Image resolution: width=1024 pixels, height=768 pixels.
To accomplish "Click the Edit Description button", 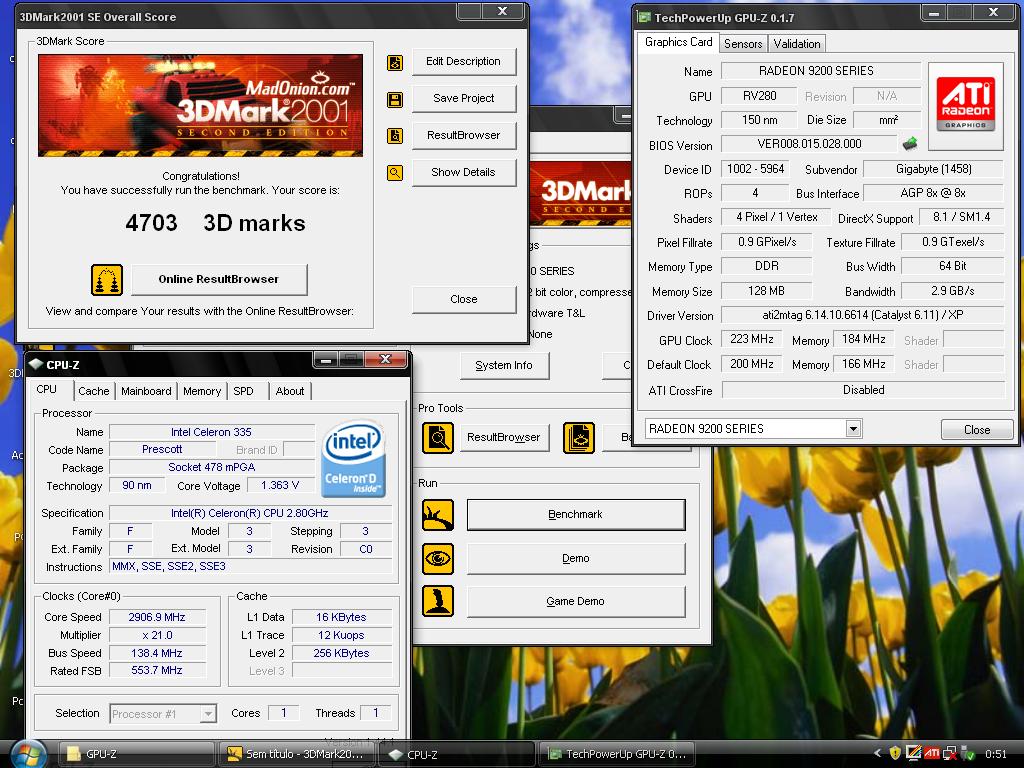I will [x=464, y=62].
